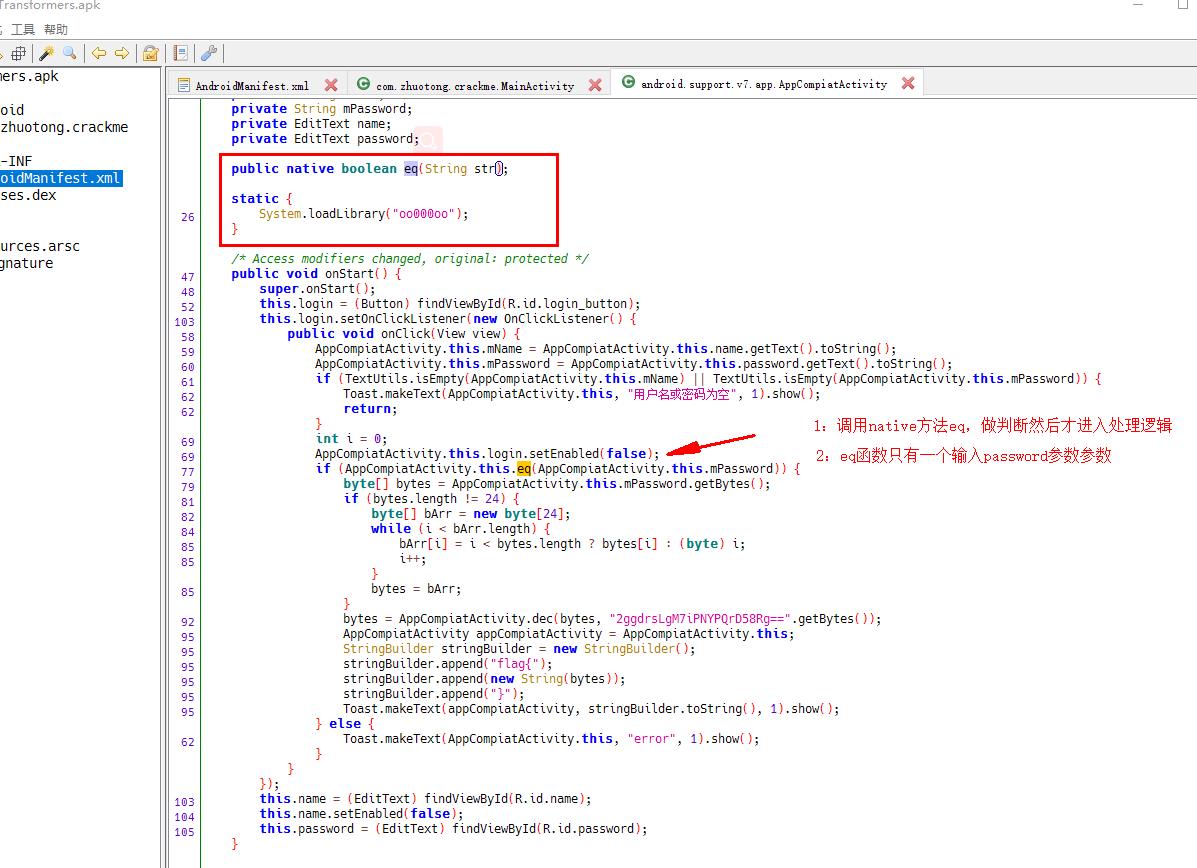
Task: Open the notebook/notes toolbar icon
Action: 182,53
